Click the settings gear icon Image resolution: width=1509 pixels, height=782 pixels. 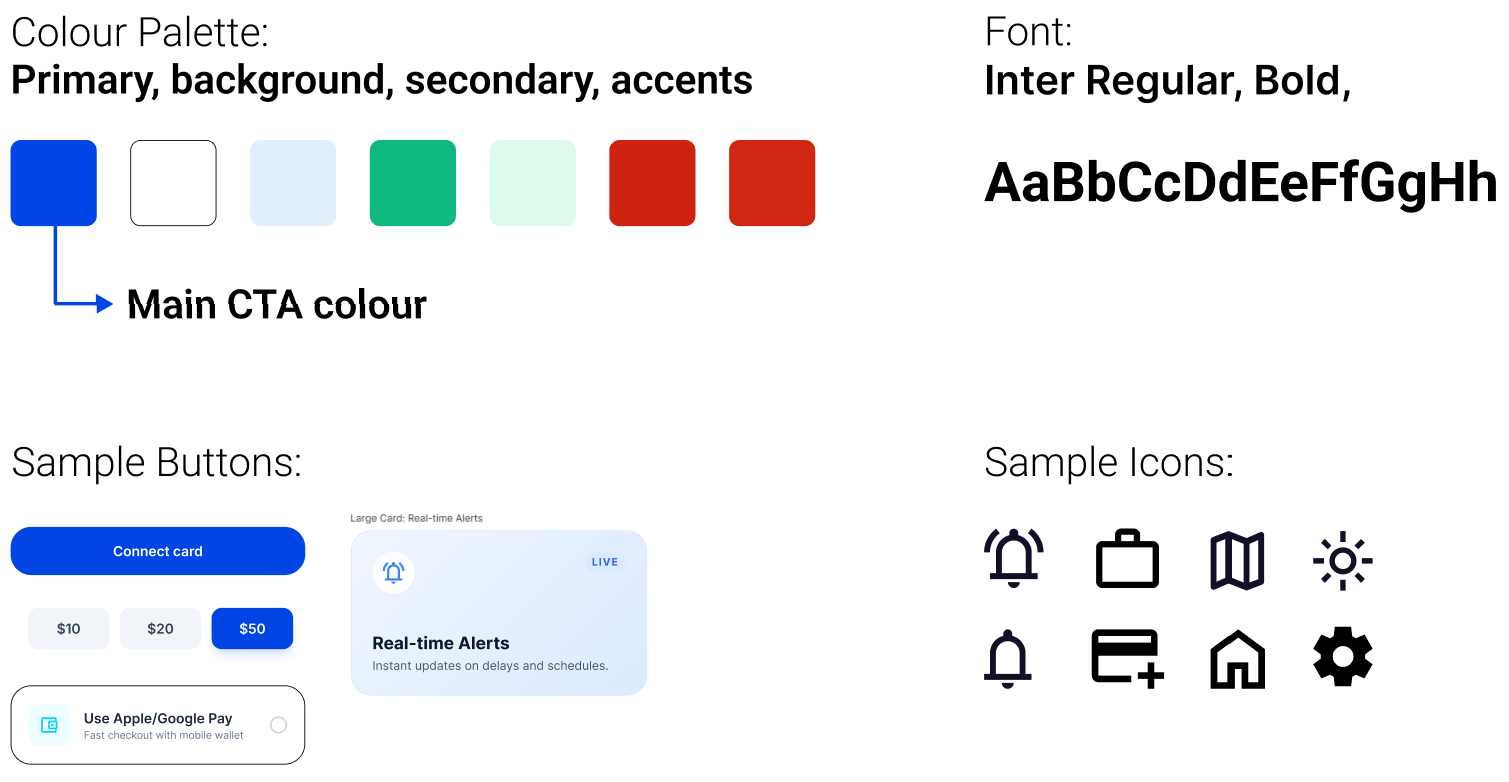[1342, 659]
